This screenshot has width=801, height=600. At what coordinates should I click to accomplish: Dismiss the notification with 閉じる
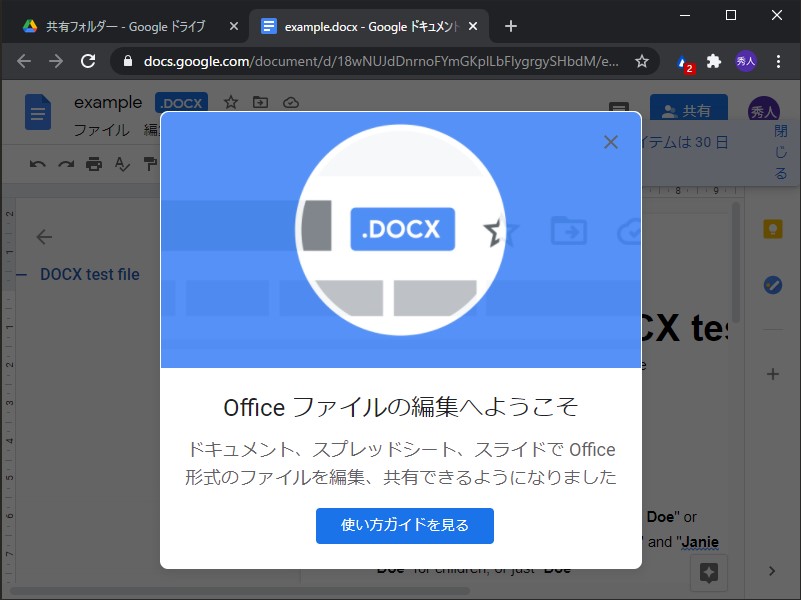(x=781, y=152)
